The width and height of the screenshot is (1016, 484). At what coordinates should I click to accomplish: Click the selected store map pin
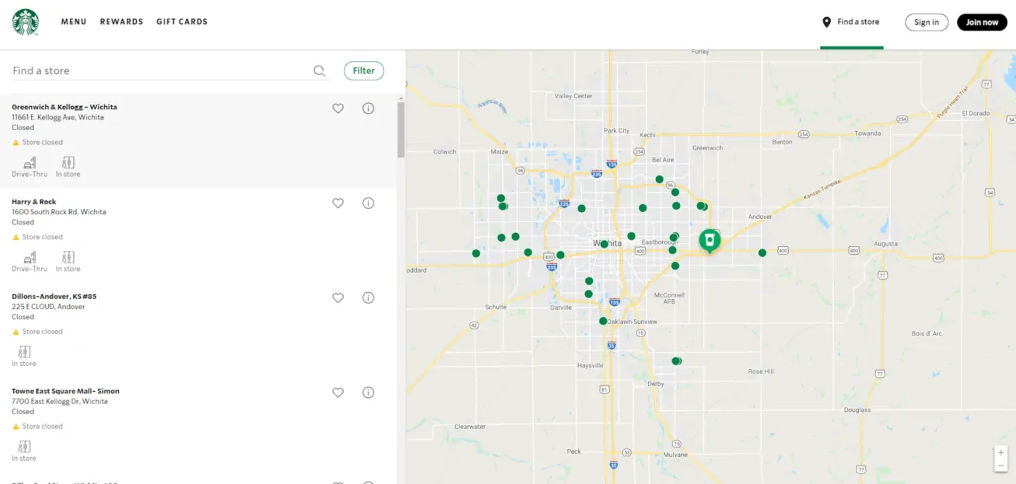(x=709, y=240)
